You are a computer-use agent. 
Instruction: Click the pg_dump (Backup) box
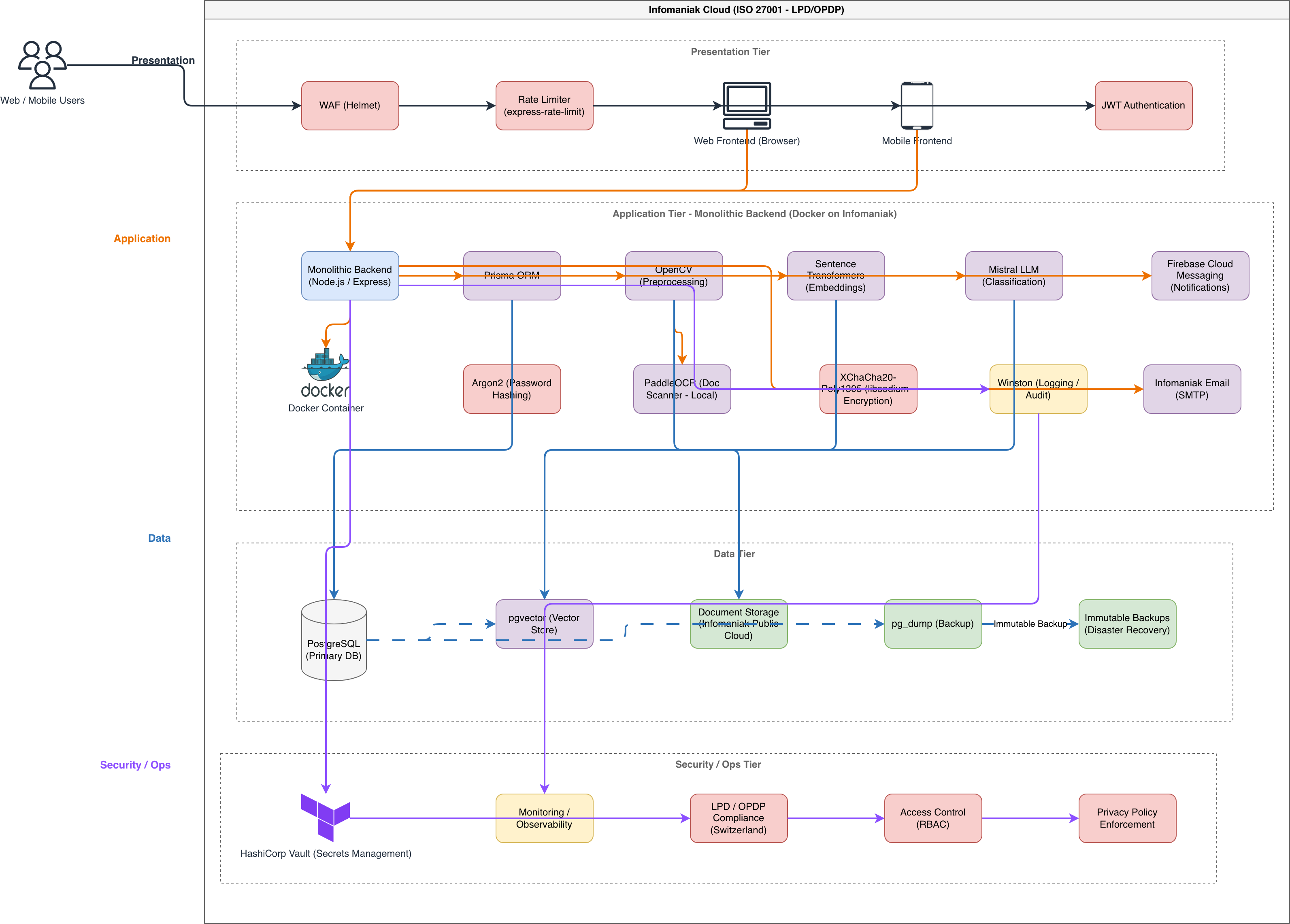pos(933,624)
